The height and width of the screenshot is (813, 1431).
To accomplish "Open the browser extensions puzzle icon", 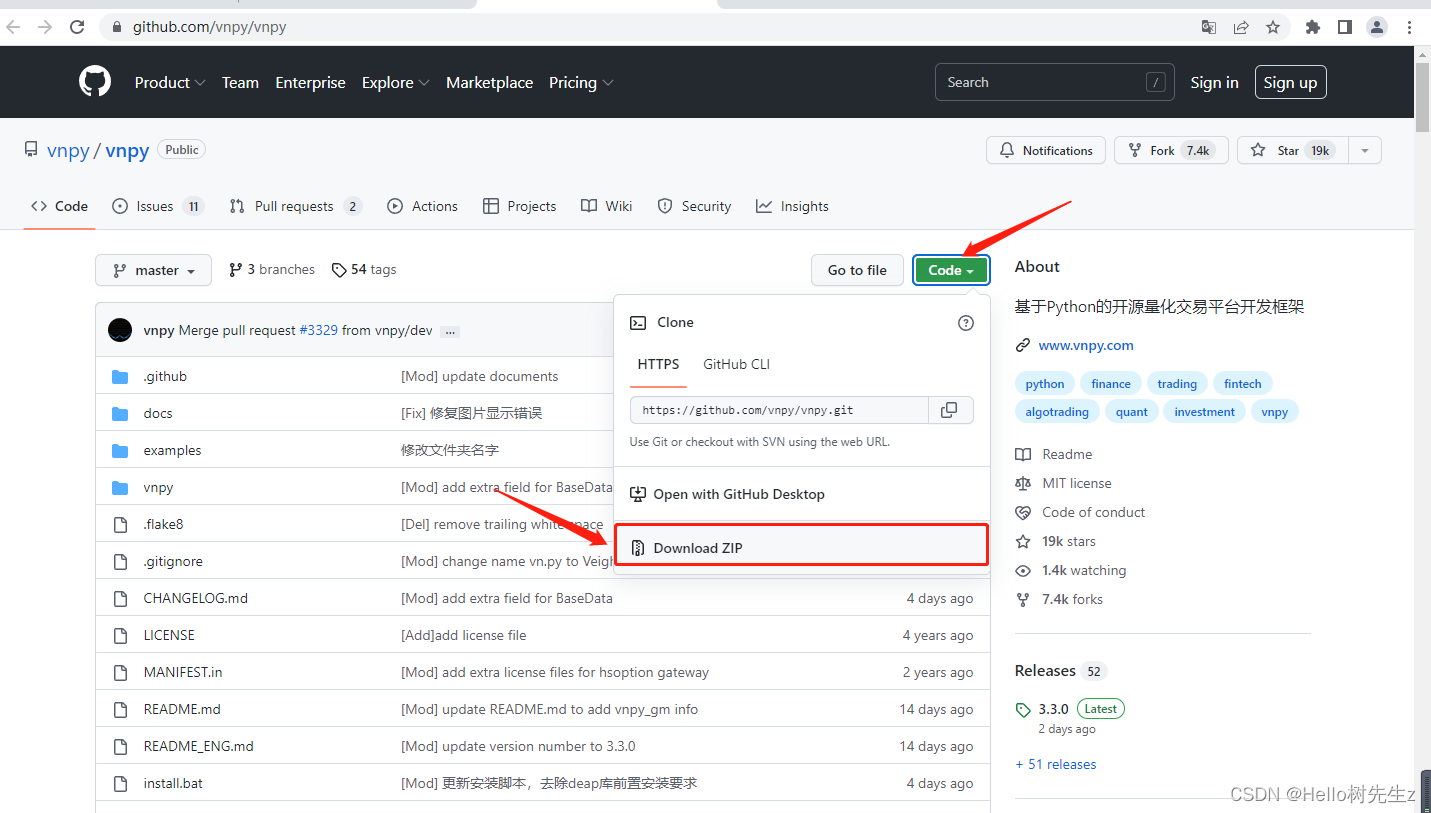I will pyautogui.click(x=1313, y=27).
